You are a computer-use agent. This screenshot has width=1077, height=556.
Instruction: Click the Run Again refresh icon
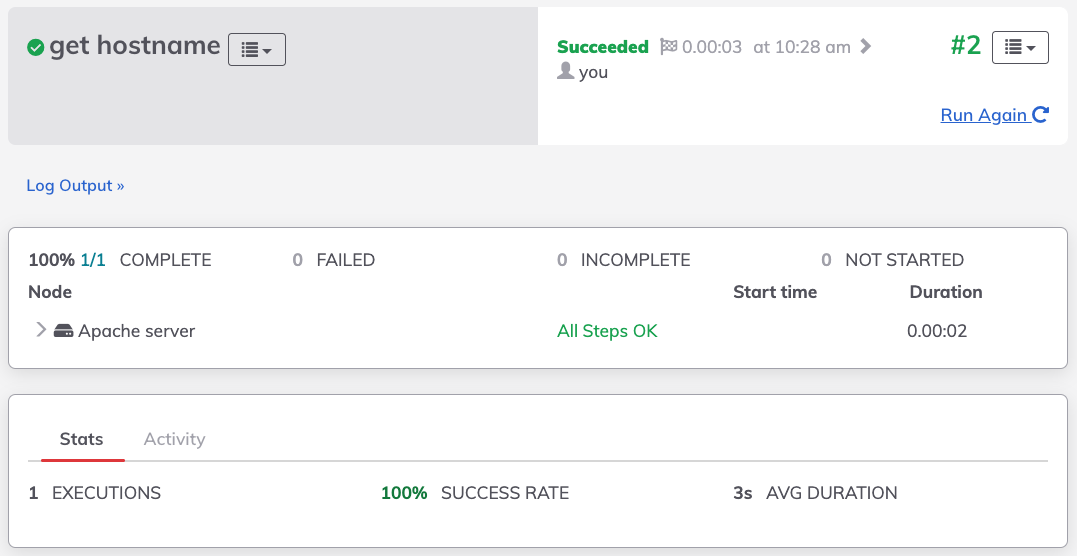tap(1041, 114)
